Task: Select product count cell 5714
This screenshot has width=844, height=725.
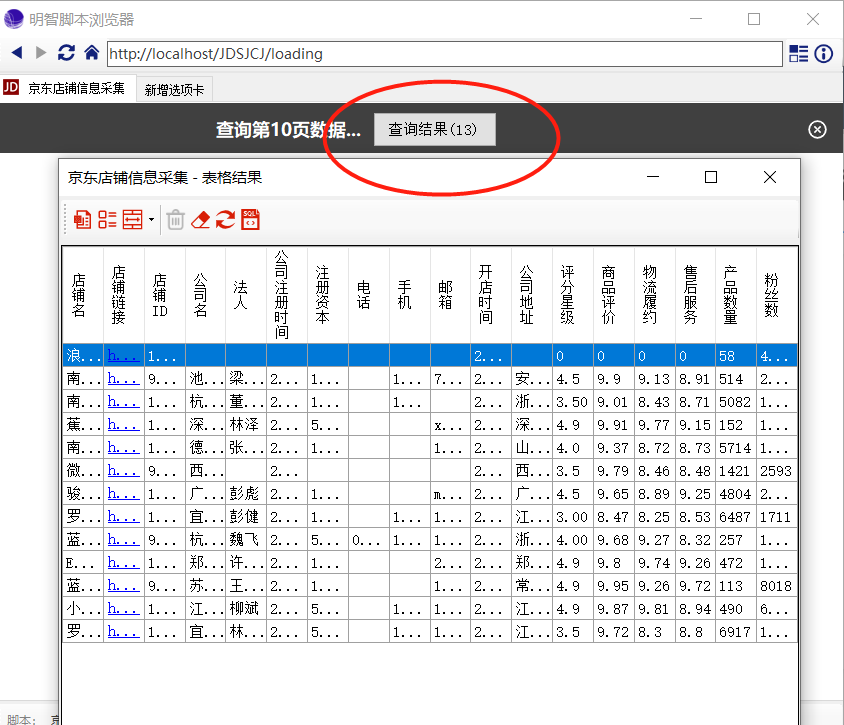Action: 736,448
